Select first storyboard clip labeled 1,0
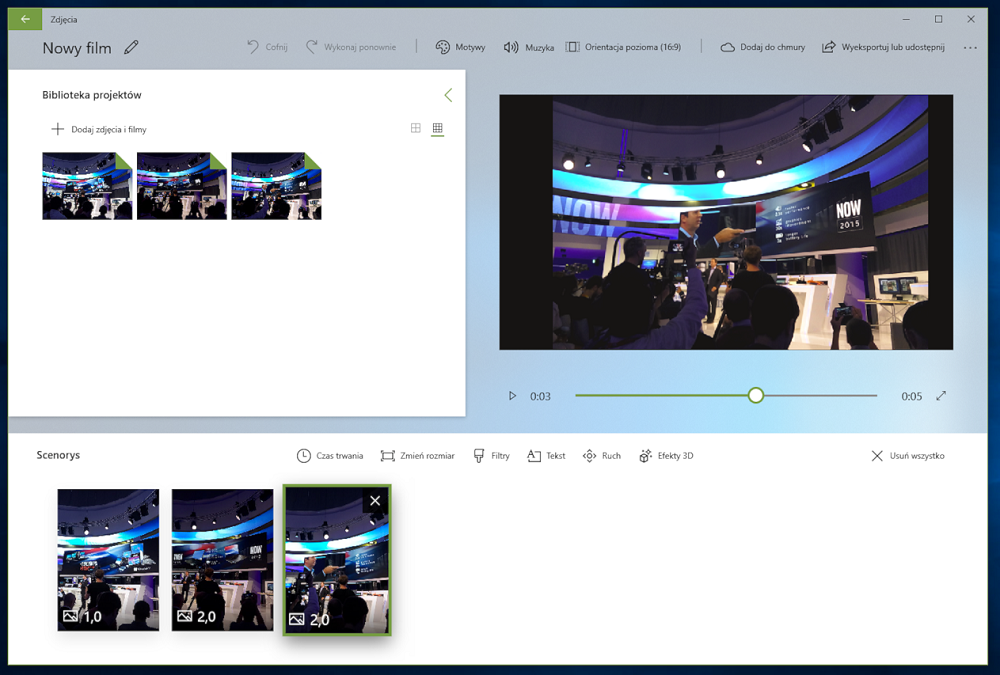The width and height of the screenshot is (1000, 675). [108, 560]
